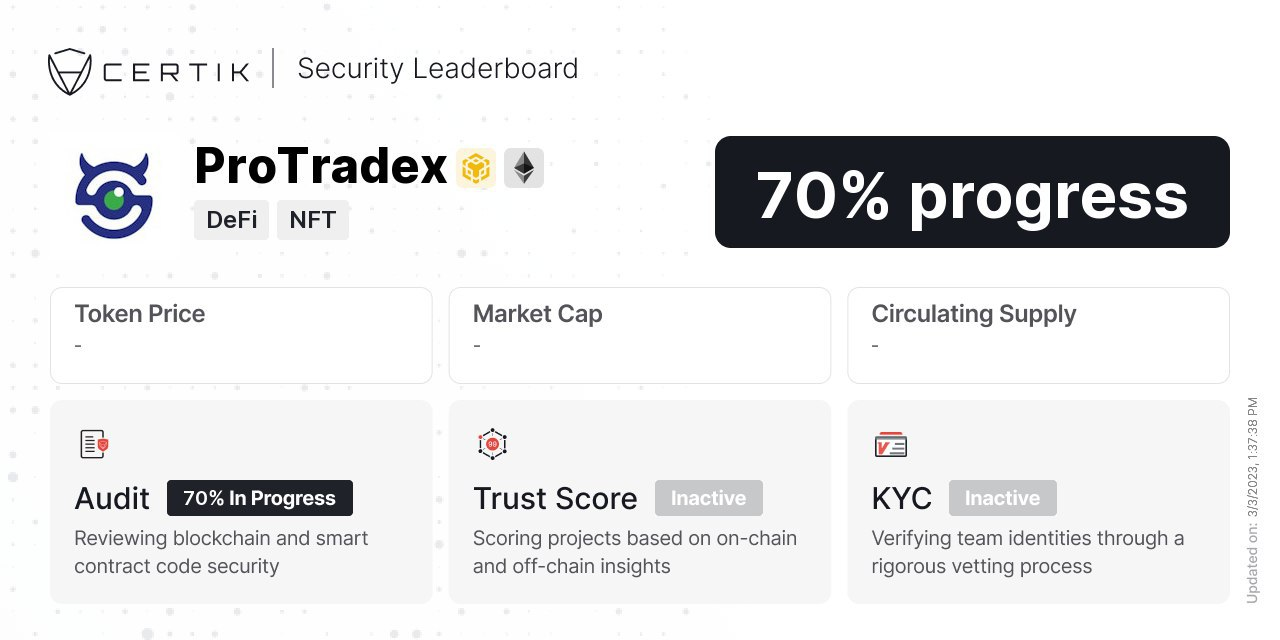Click the Updated on timestamp text

point(1252,500)
